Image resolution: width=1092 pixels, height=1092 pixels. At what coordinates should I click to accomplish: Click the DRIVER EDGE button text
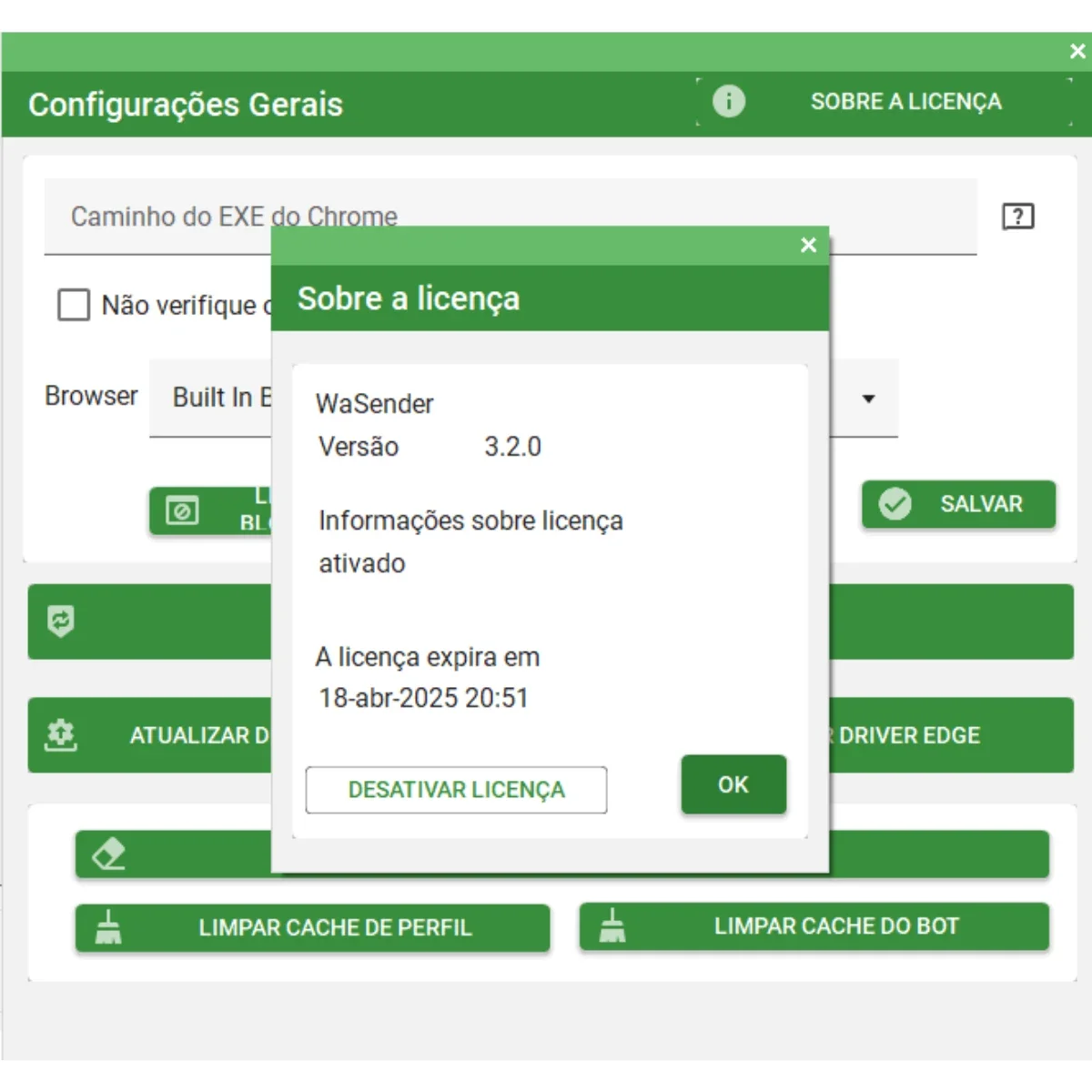(x=908, y=735)
